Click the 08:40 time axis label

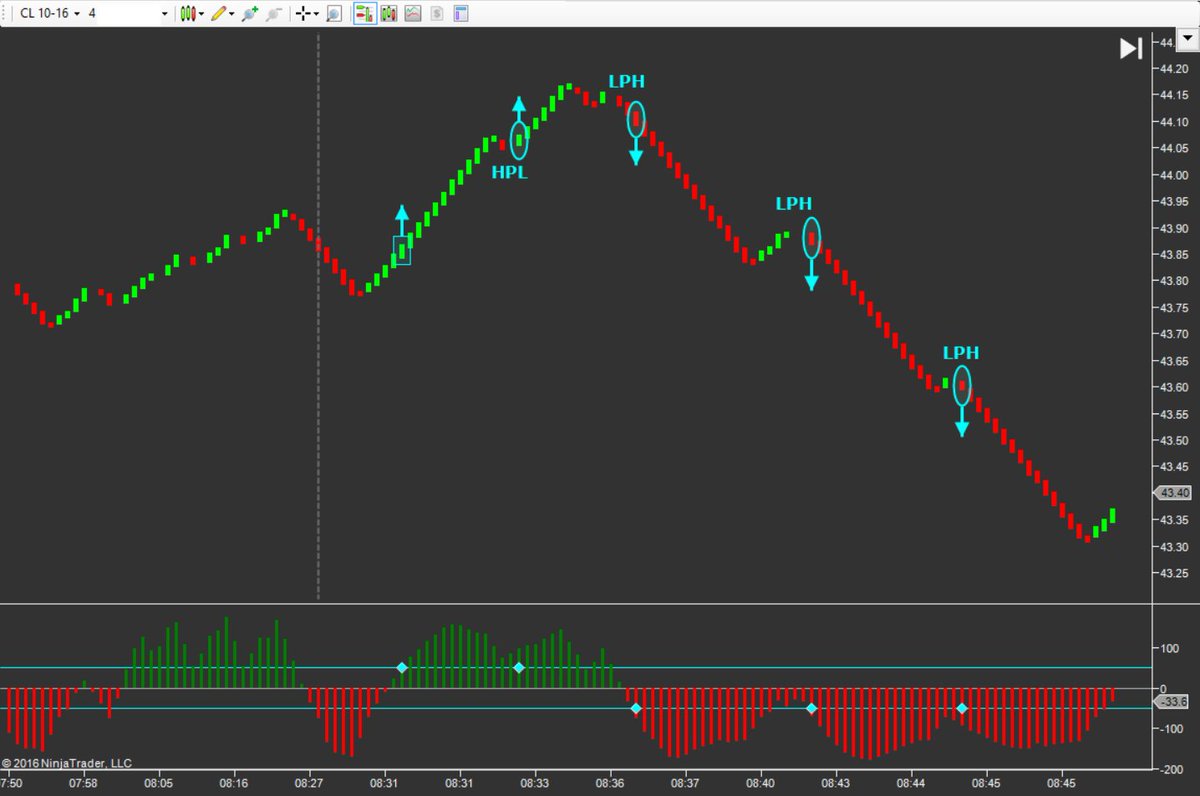(x=761, y=786)
